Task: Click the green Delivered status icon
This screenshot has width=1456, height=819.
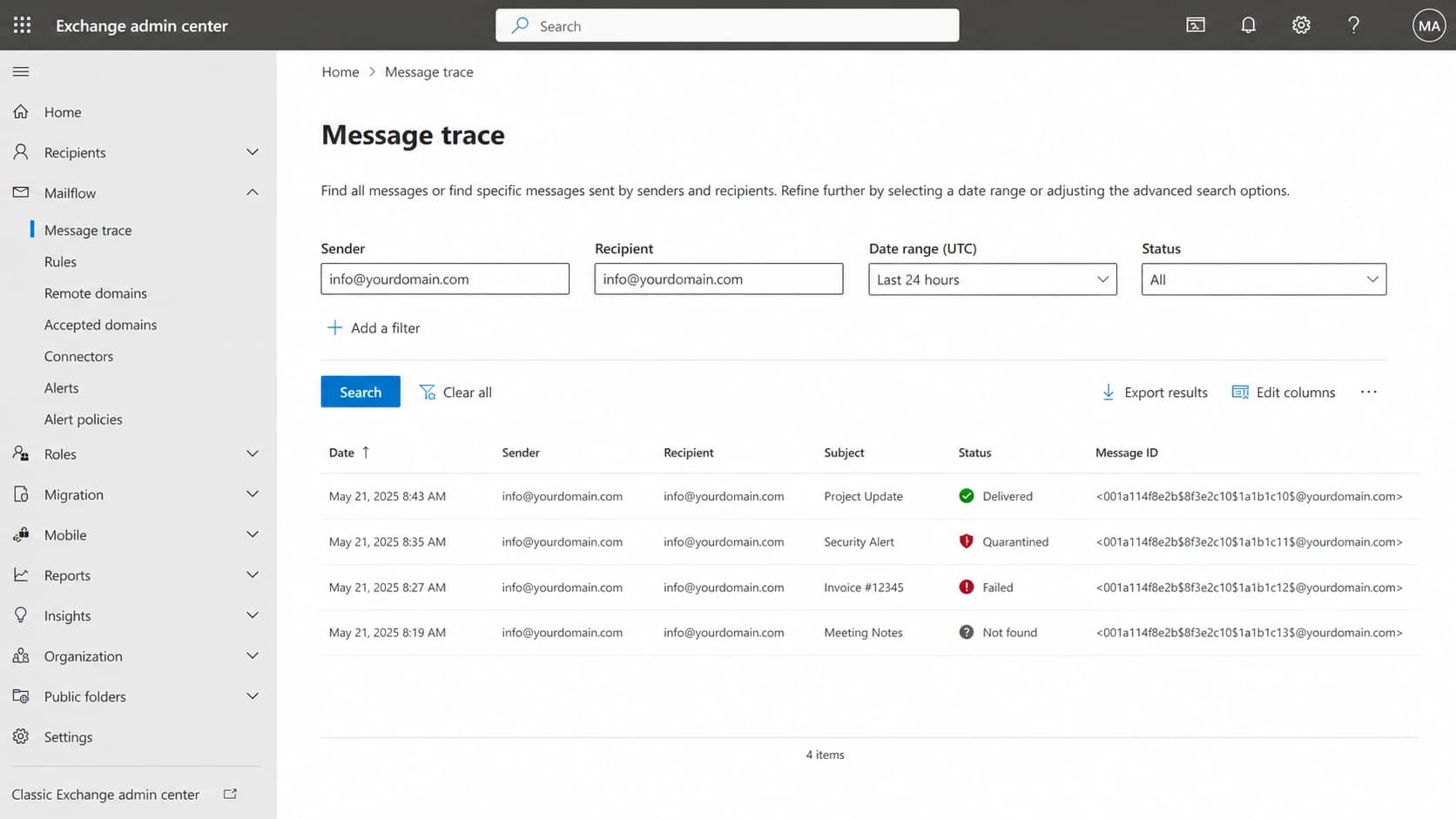Action: click(966, 496)
